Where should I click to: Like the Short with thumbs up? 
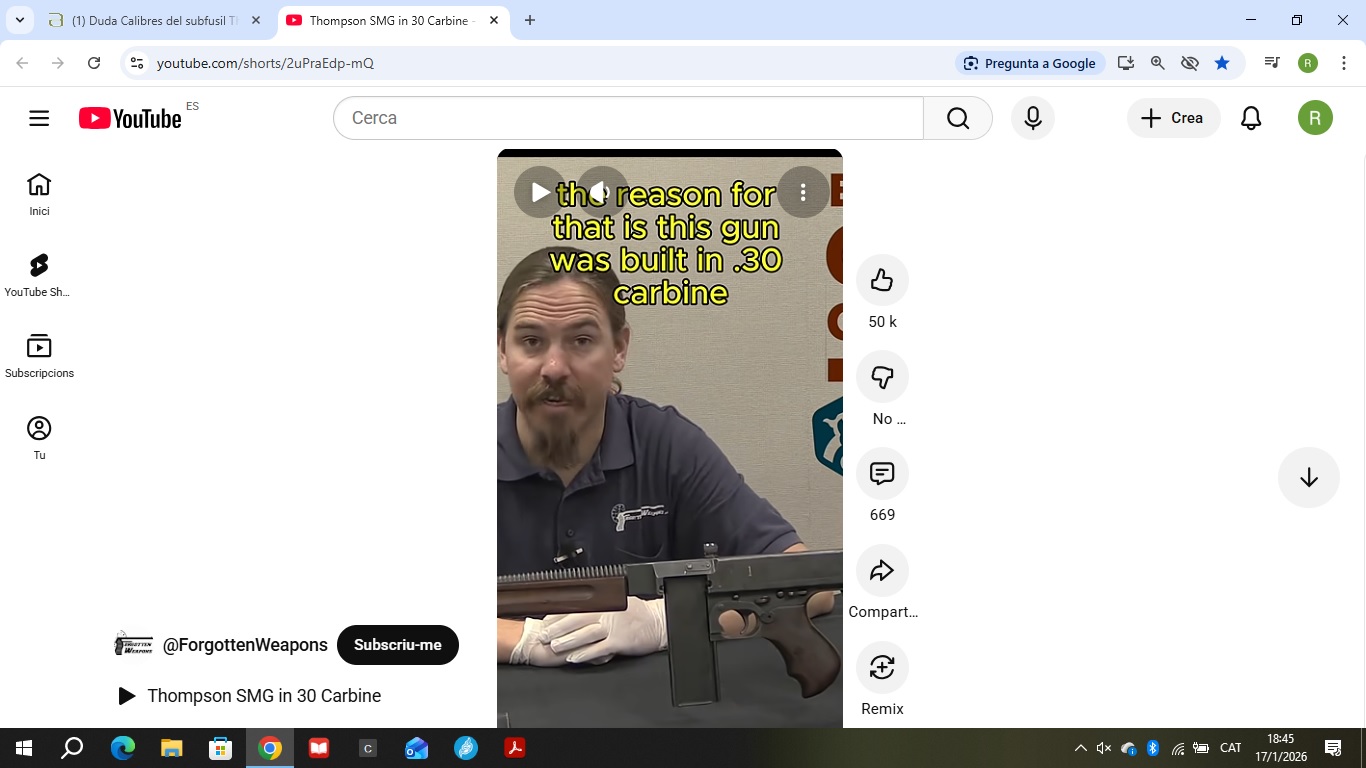pyautogui.click(x=882, y=280)
